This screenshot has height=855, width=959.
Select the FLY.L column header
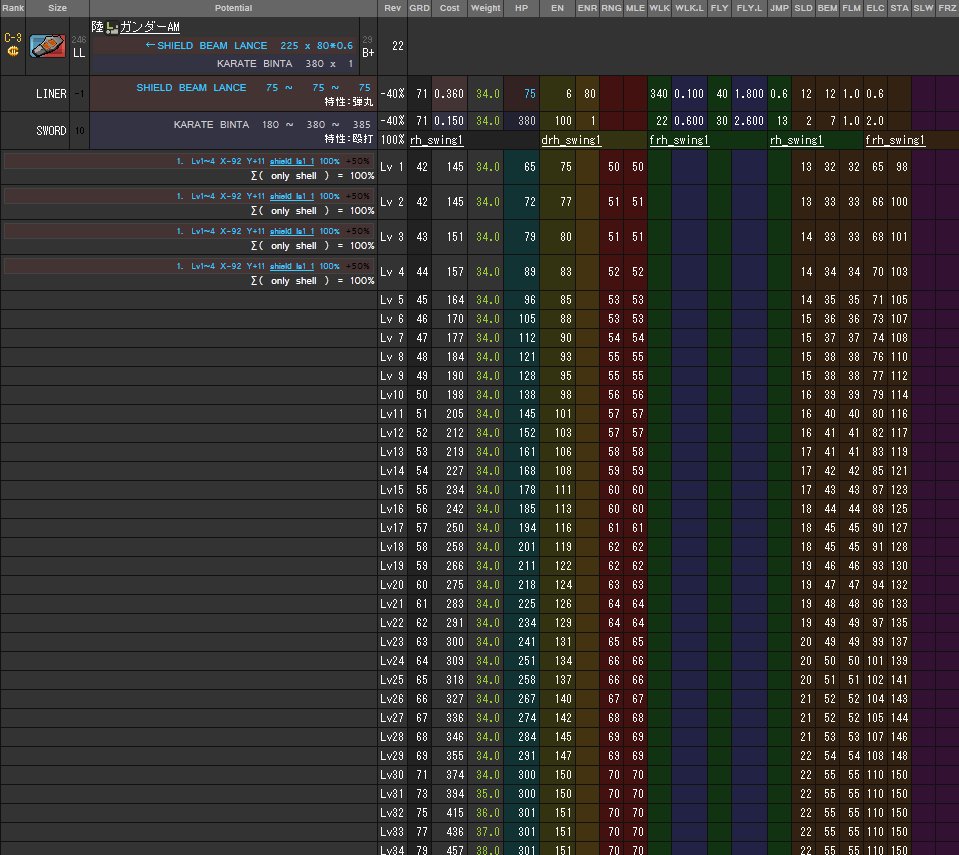pyautogui.click(x=749, y=8)
